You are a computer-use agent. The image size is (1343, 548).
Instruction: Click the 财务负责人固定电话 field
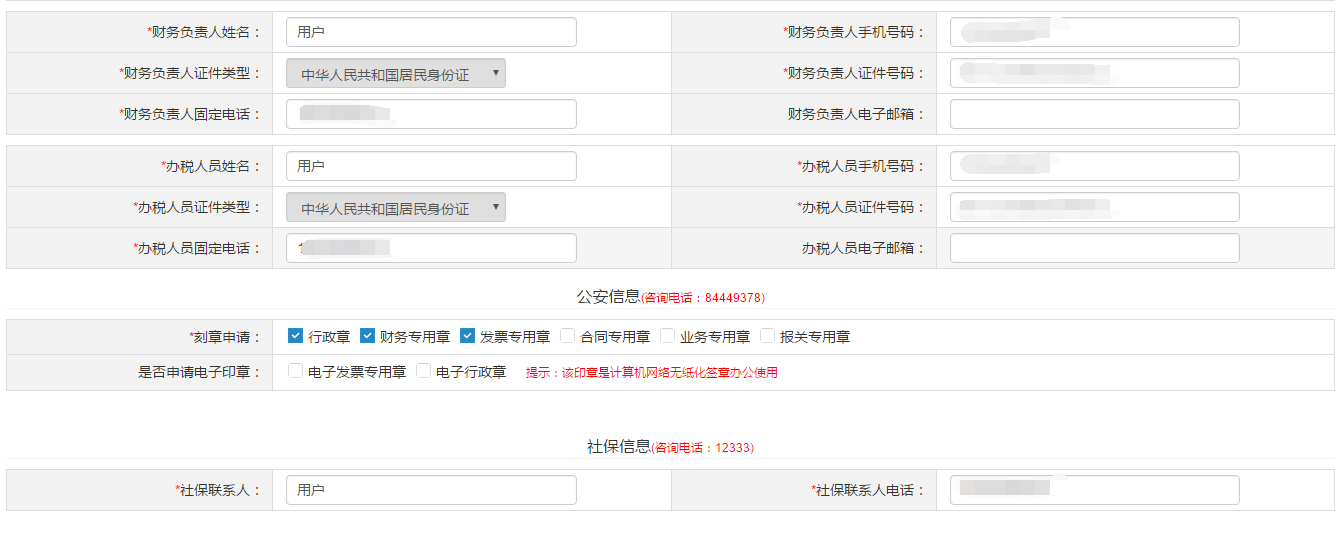point(431,114)
